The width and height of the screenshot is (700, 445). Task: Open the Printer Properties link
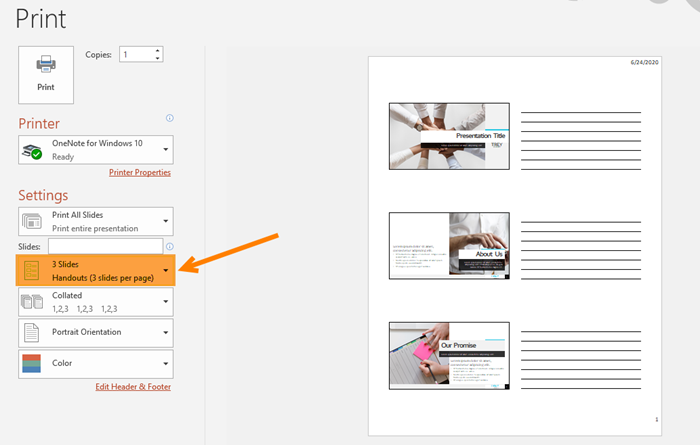click(x=140, y=172)
